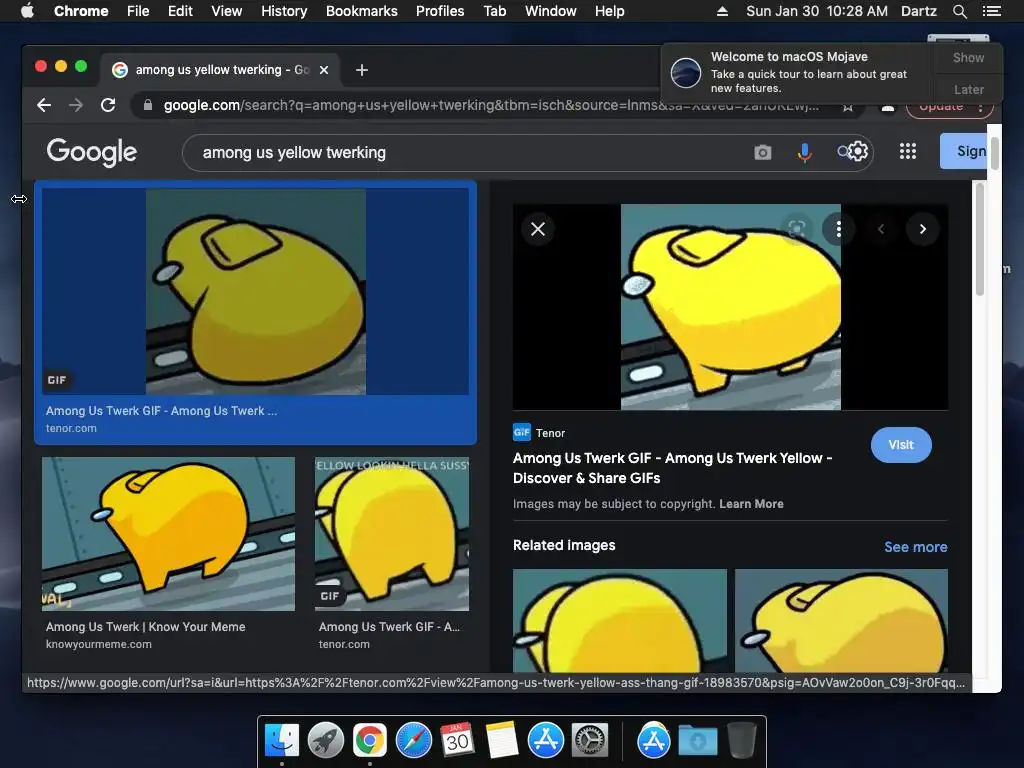
Task: Open the Tab menu
Action: [x=495, y=11]
